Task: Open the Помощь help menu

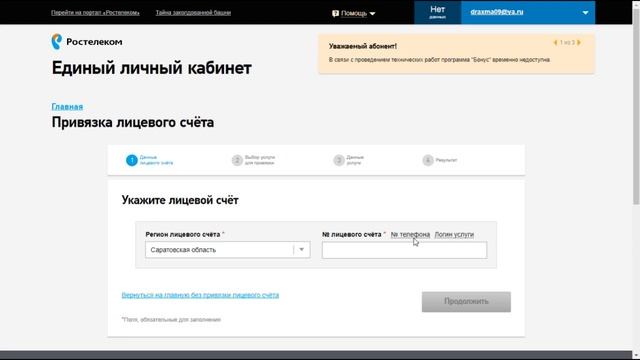Action: [x=353, y=13]
